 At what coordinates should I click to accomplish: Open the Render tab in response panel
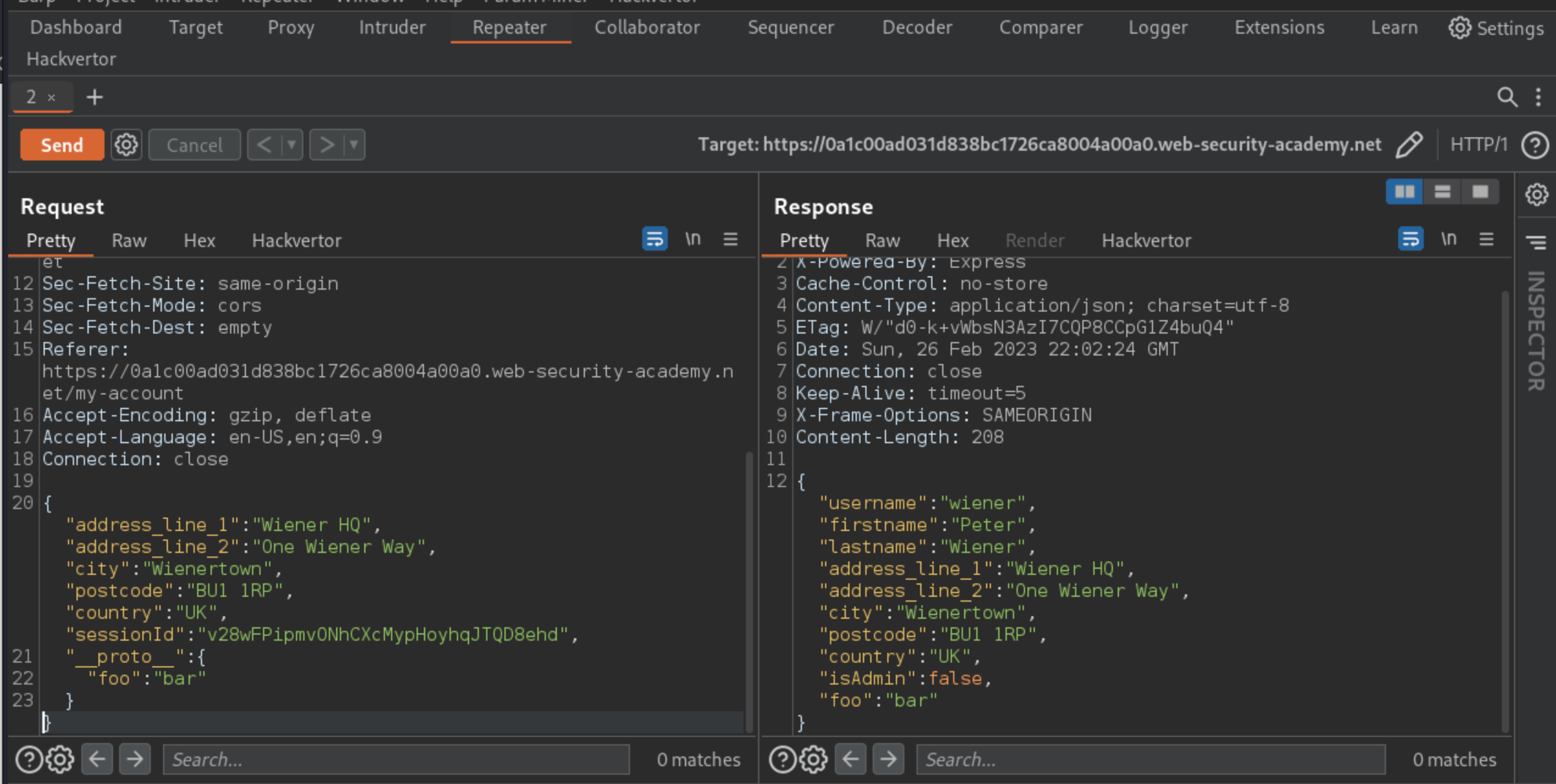tap(1034, 240)
